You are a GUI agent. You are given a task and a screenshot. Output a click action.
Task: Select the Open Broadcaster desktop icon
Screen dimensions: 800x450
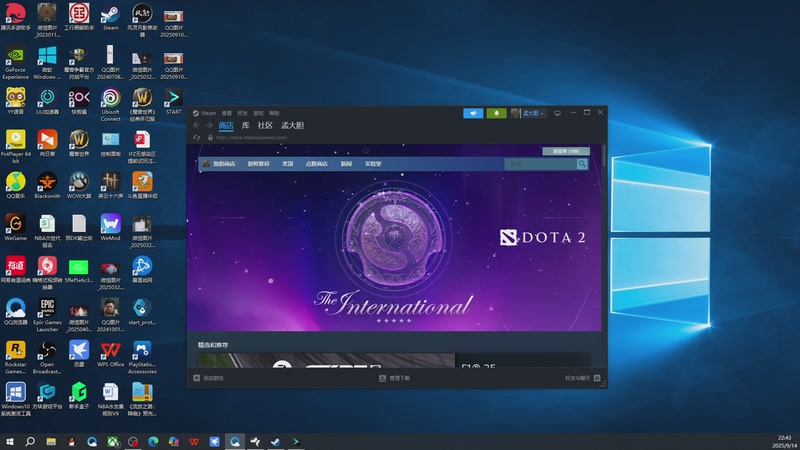(x=47, y=357)
